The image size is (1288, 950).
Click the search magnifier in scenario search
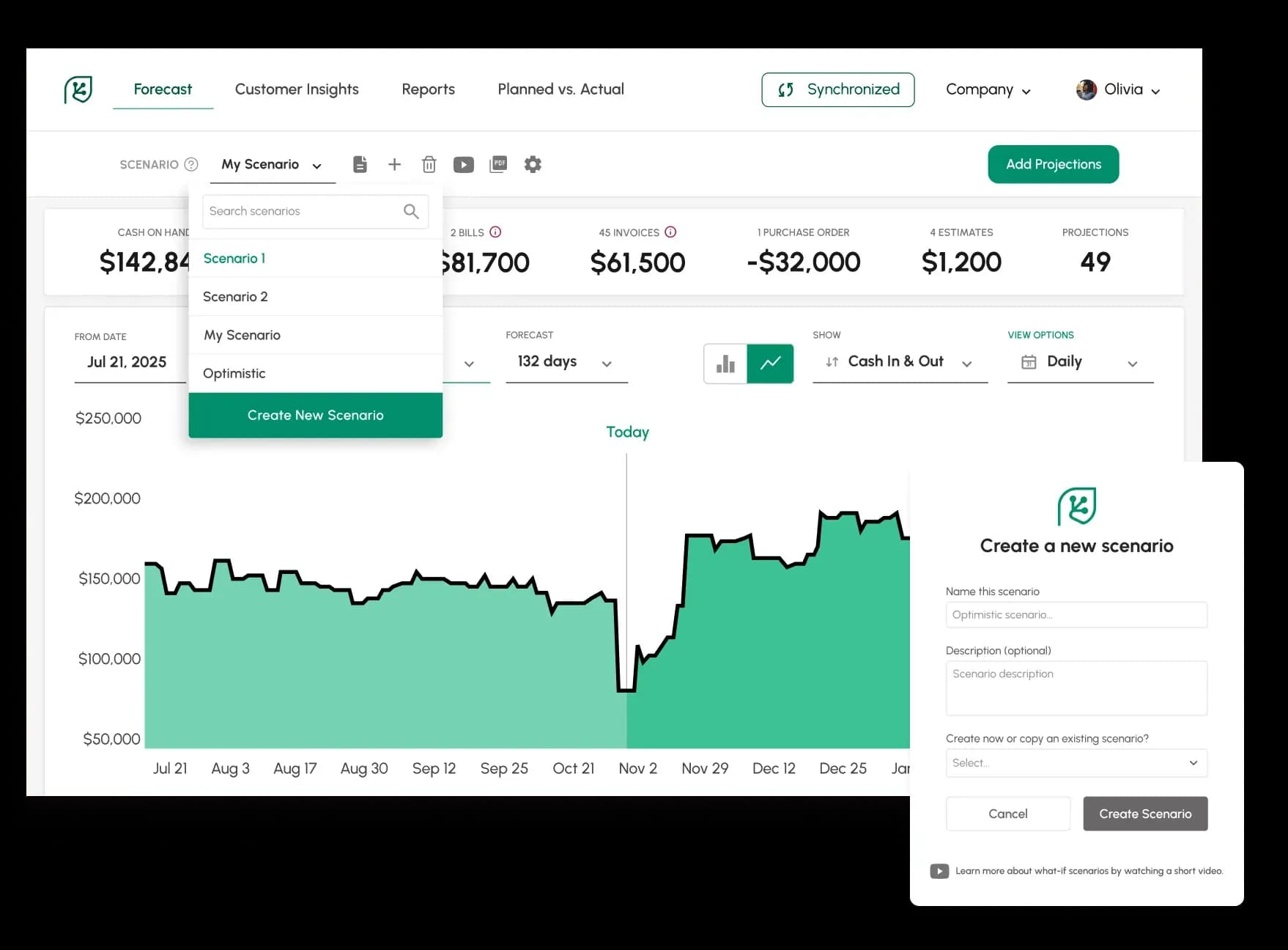(x=411, y=211)
